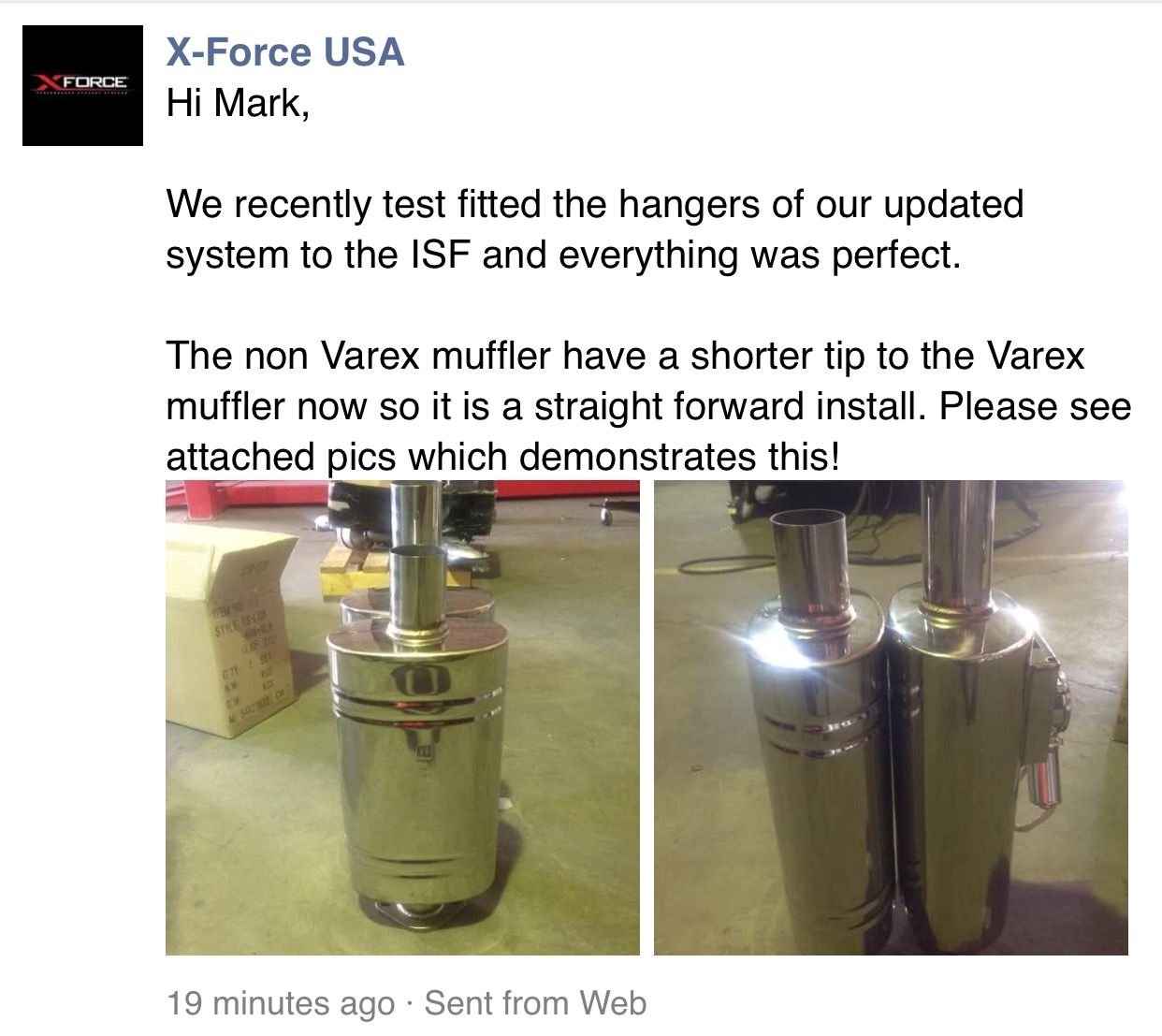Click the phrase 'straight forward install'
The width and height of the screenshot is (1162, 1036).
pos(731,407)
